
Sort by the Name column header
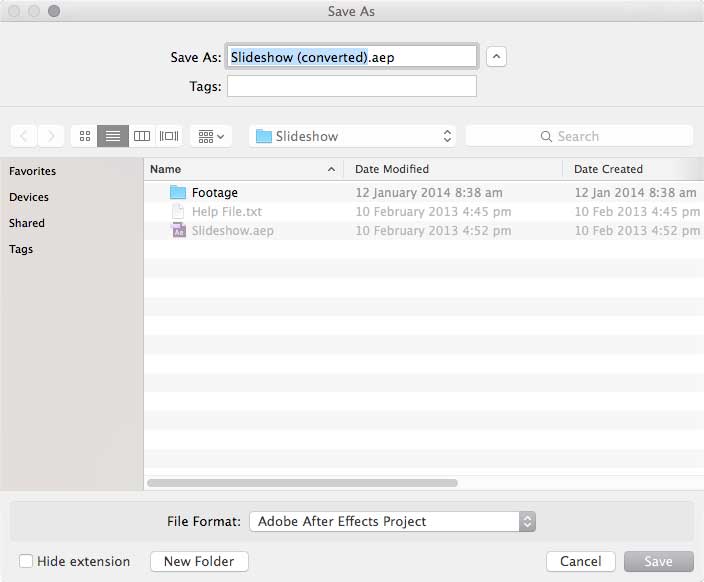243,169
